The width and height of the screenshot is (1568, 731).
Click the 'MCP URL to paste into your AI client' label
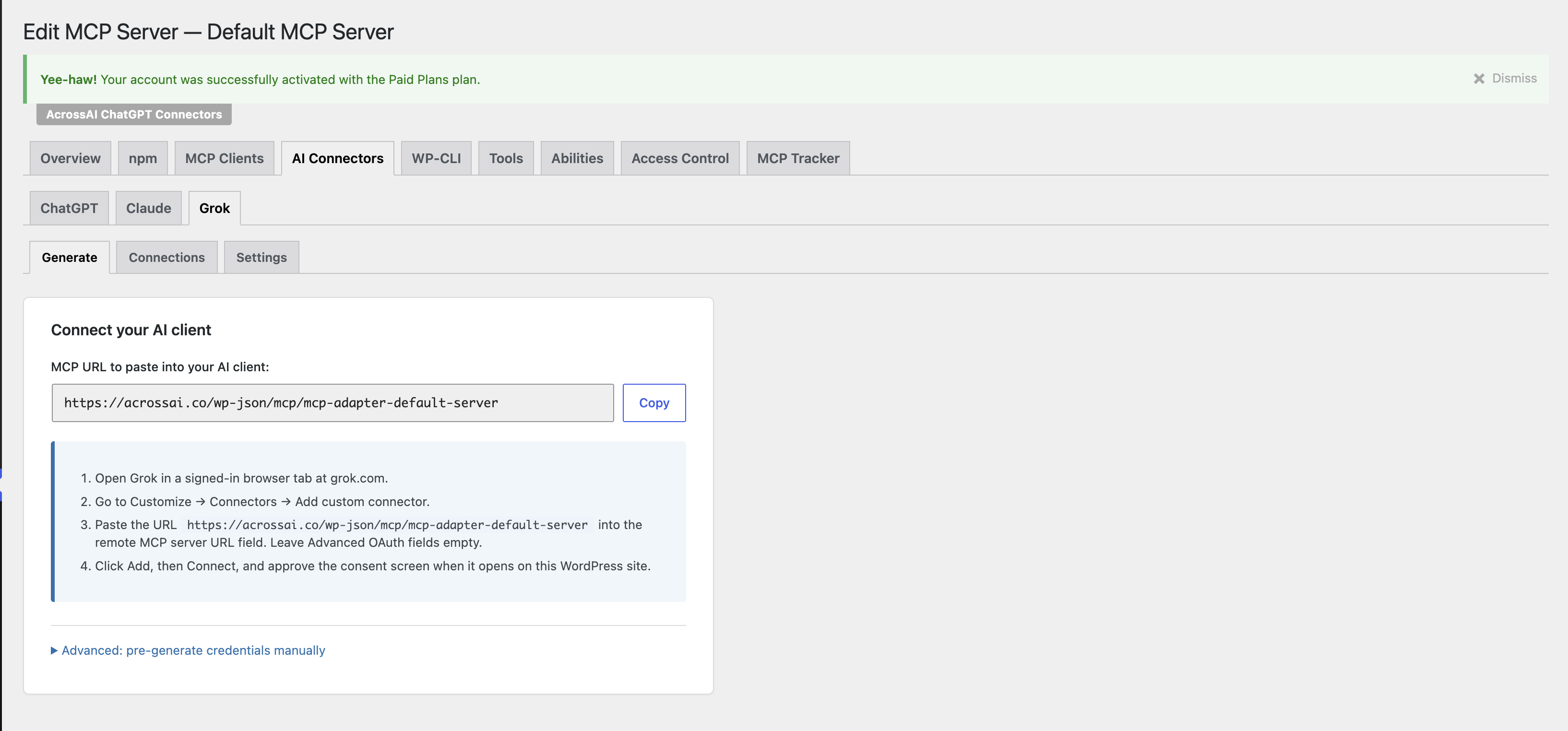point(160,367)
